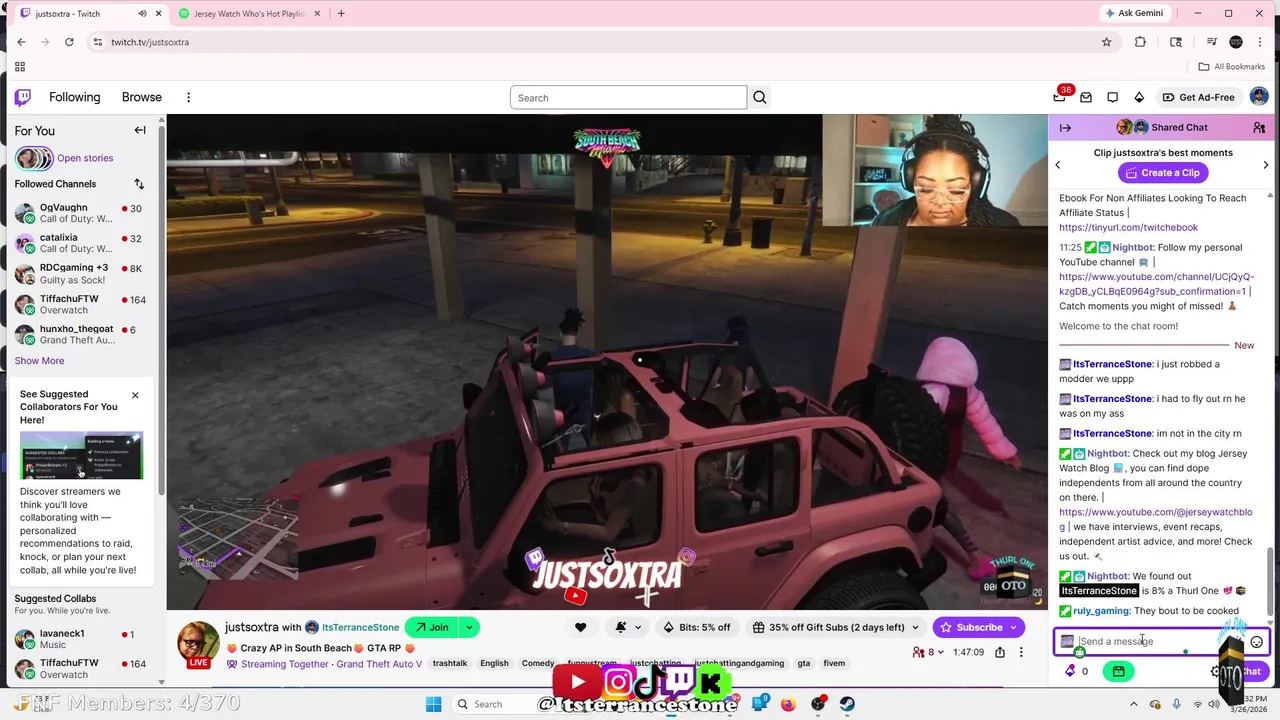
Task: Expand the Join dropdown arrow
Action: [469, 628]
